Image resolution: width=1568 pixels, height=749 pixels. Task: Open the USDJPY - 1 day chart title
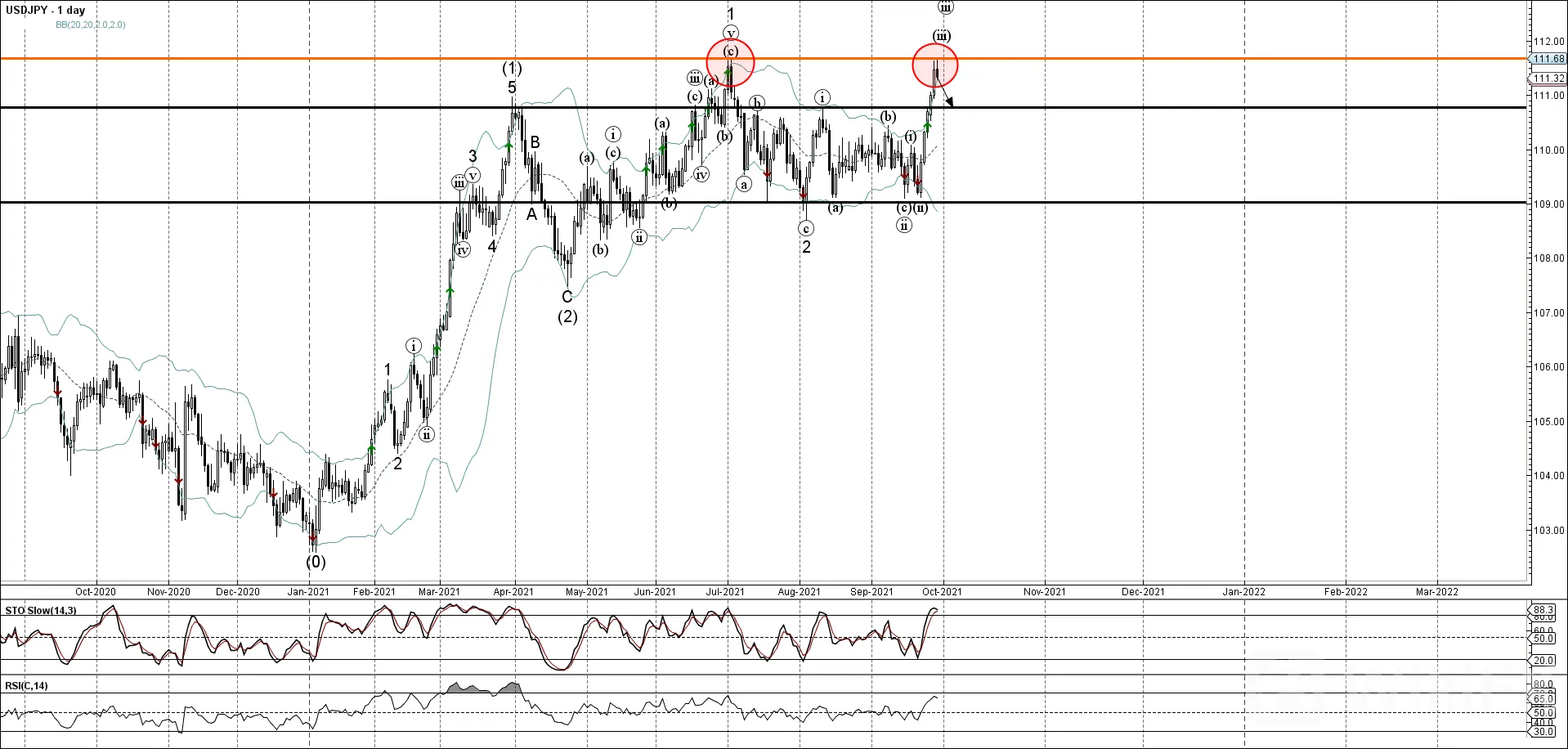click(x=45, y=10)
